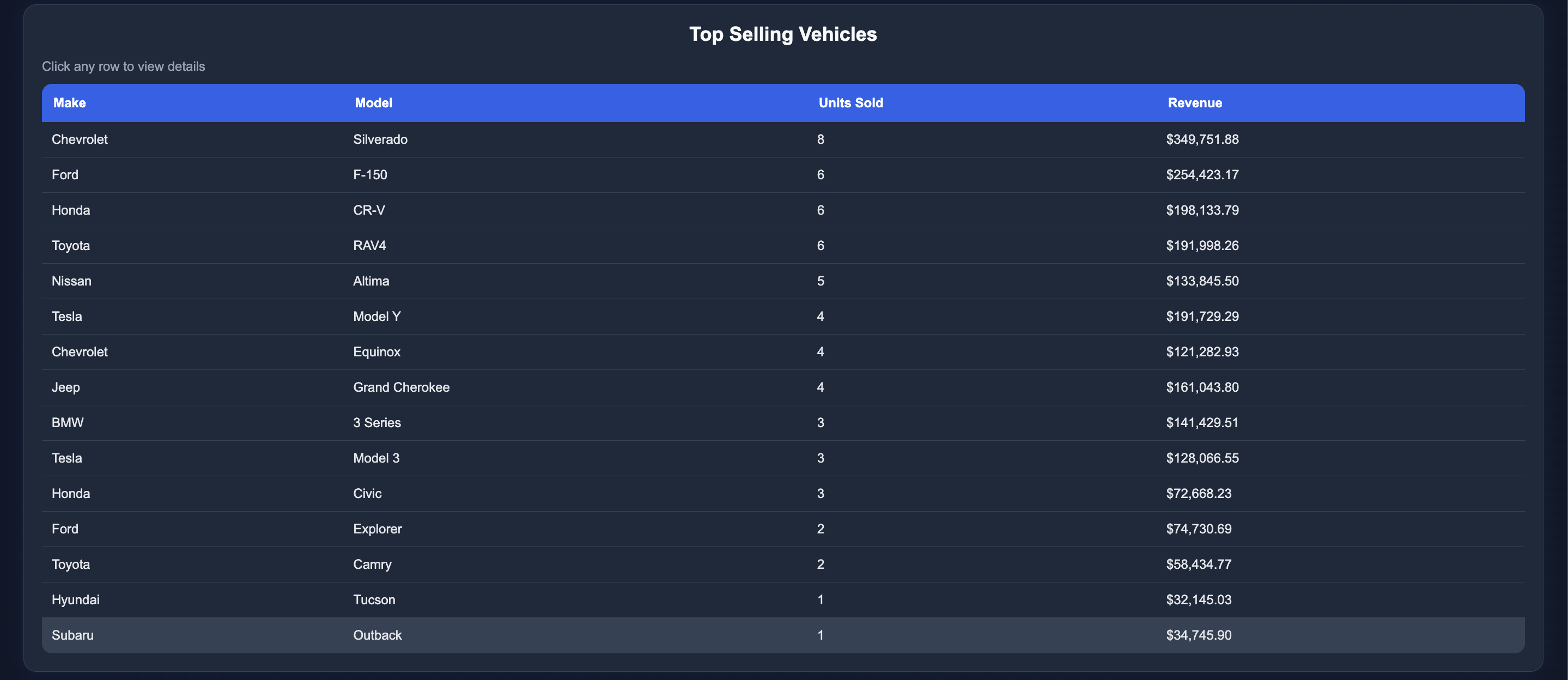The image size is (1568, 680).
Task: Click revenue value $128,066.55
Action: (x=1202, y=458)
